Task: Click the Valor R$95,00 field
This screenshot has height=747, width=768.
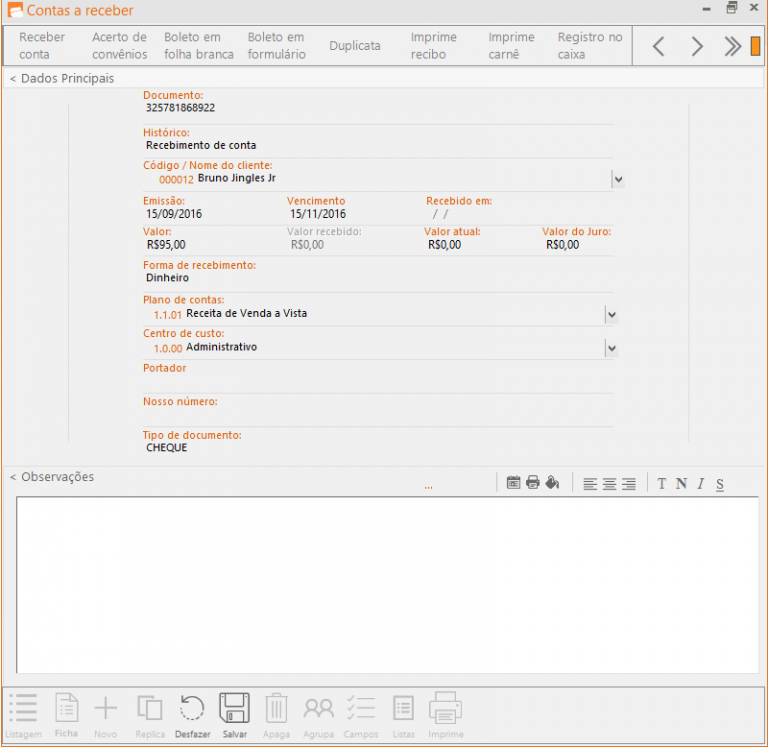Action: point(166,245)
